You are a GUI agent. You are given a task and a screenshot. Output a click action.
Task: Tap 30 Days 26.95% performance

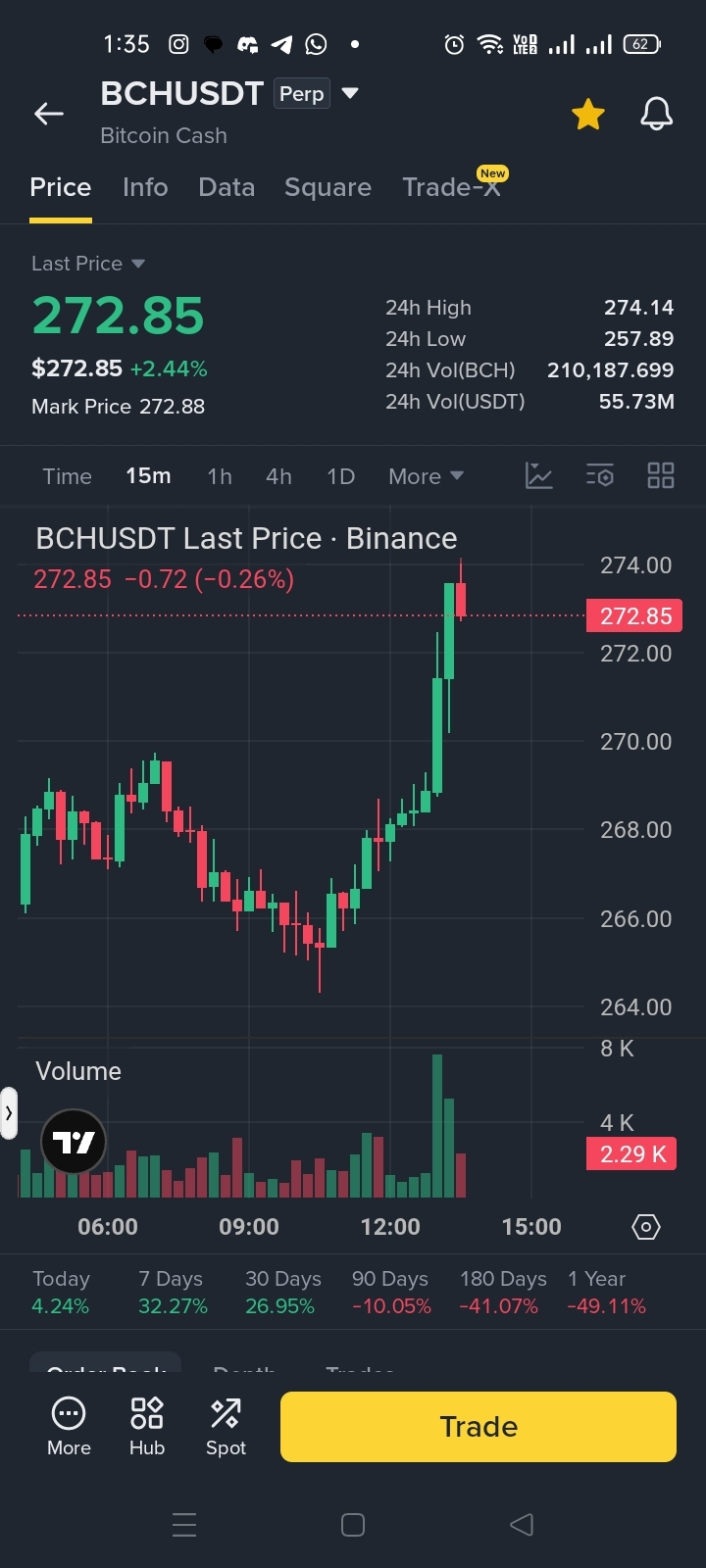point(282,1293)
